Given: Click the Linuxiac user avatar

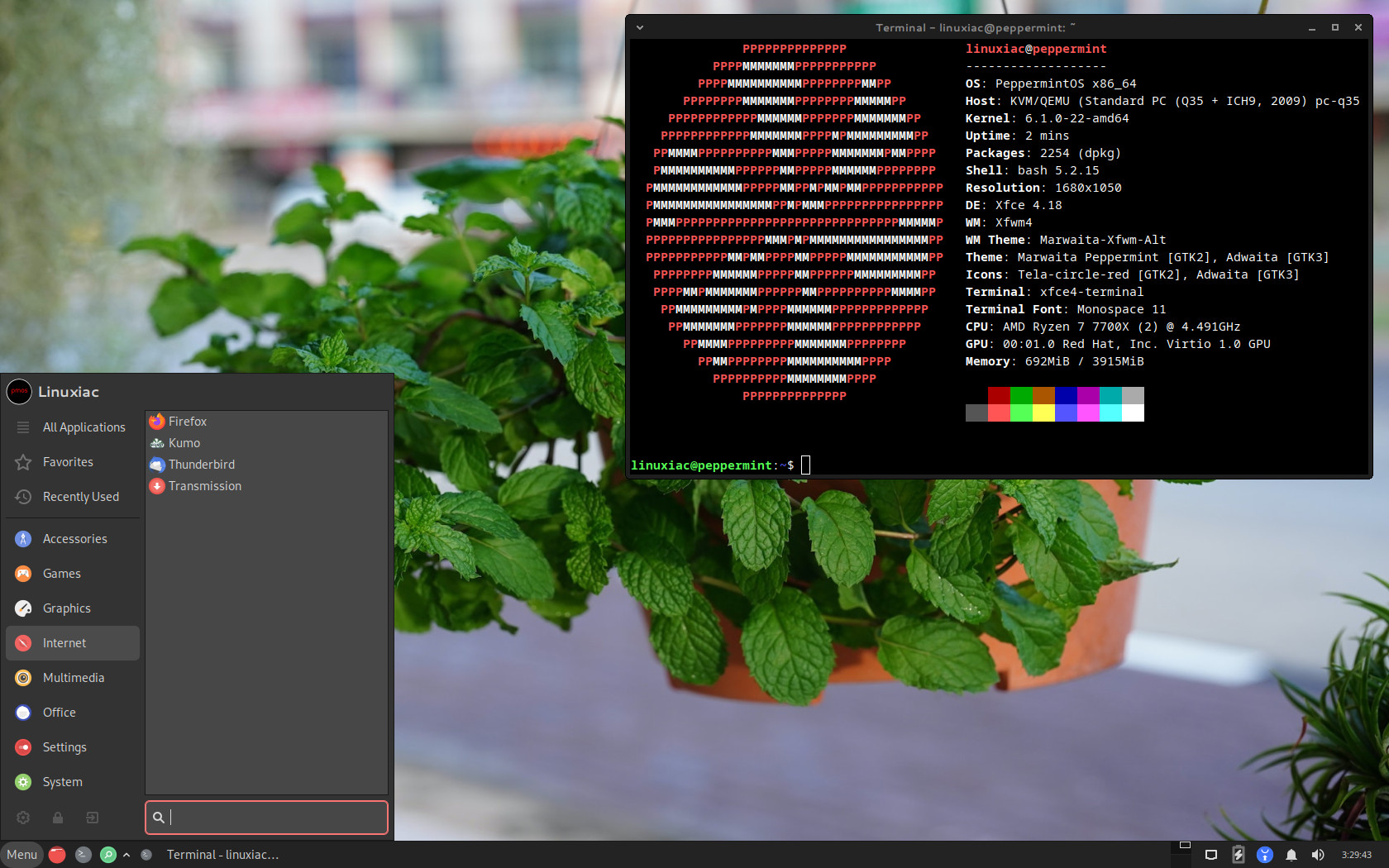Looking at the screenshot, I should (x=19, y=392).
